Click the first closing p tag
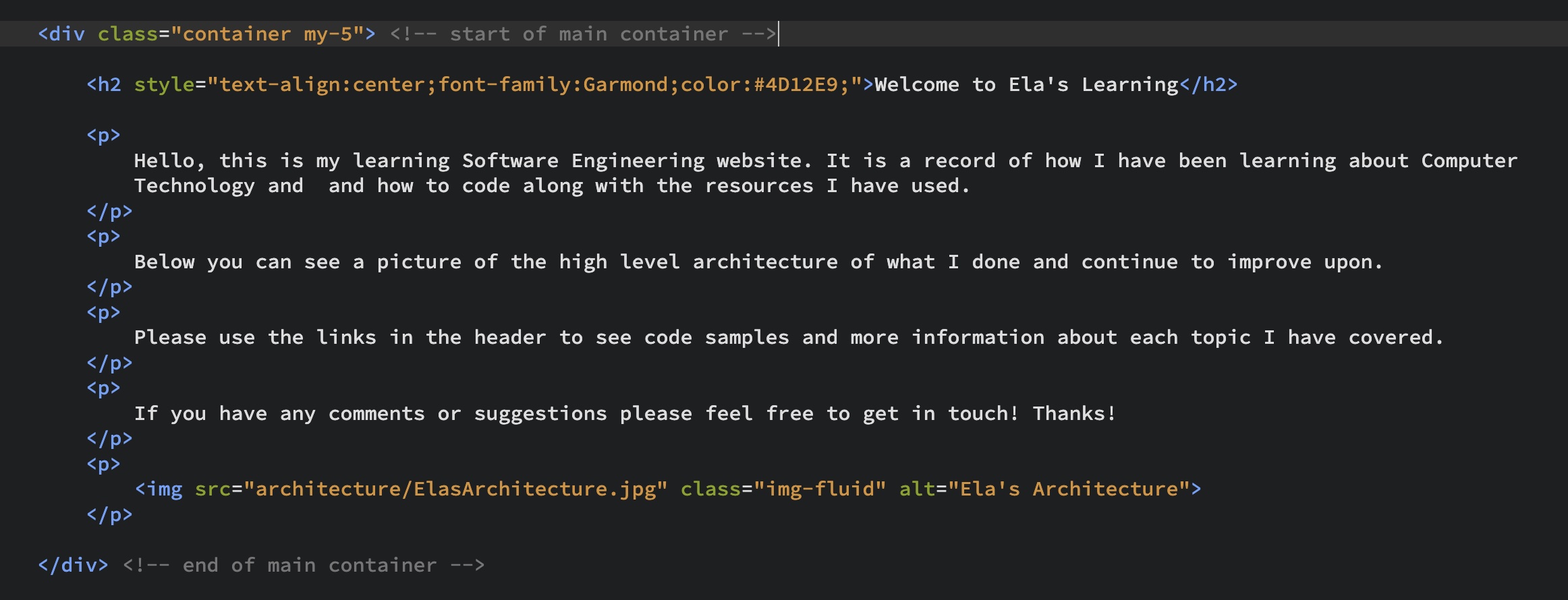Image resolution: width=1568 pixels, height=600 pixels. tap(109, 211)
